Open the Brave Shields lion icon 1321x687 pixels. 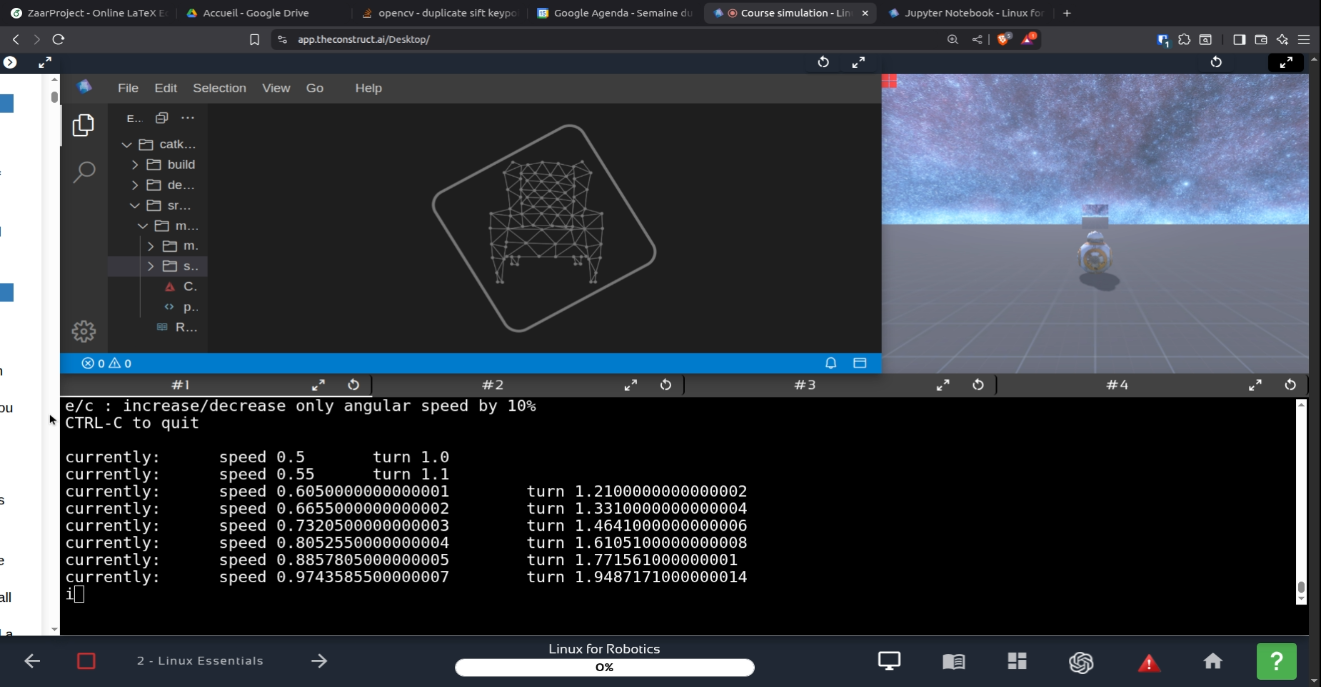pyautogui.click(x=1003, y=39)
